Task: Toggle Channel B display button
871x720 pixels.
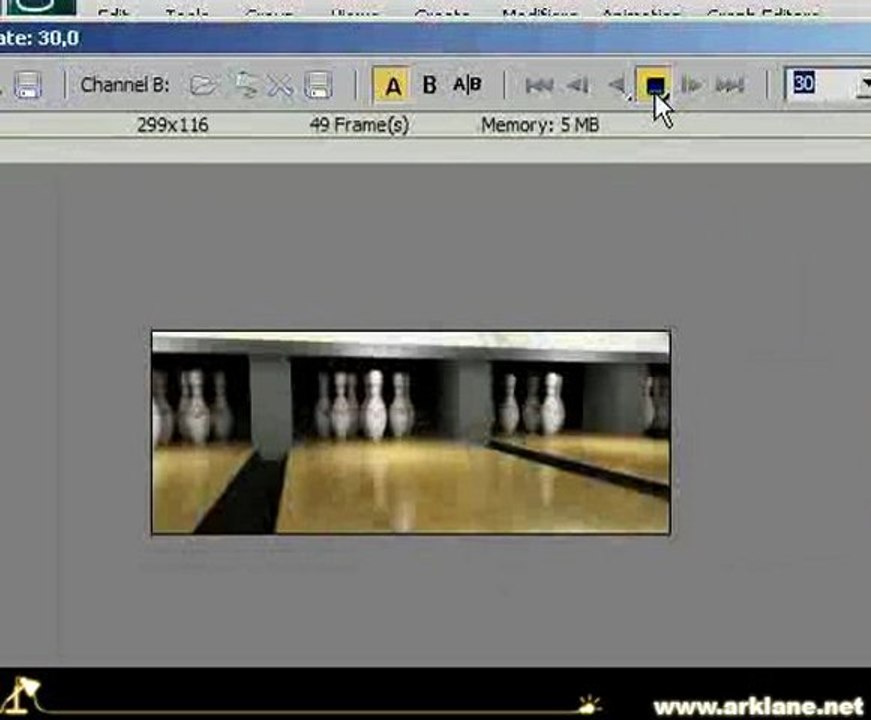Action: click(x=429, y=85)
